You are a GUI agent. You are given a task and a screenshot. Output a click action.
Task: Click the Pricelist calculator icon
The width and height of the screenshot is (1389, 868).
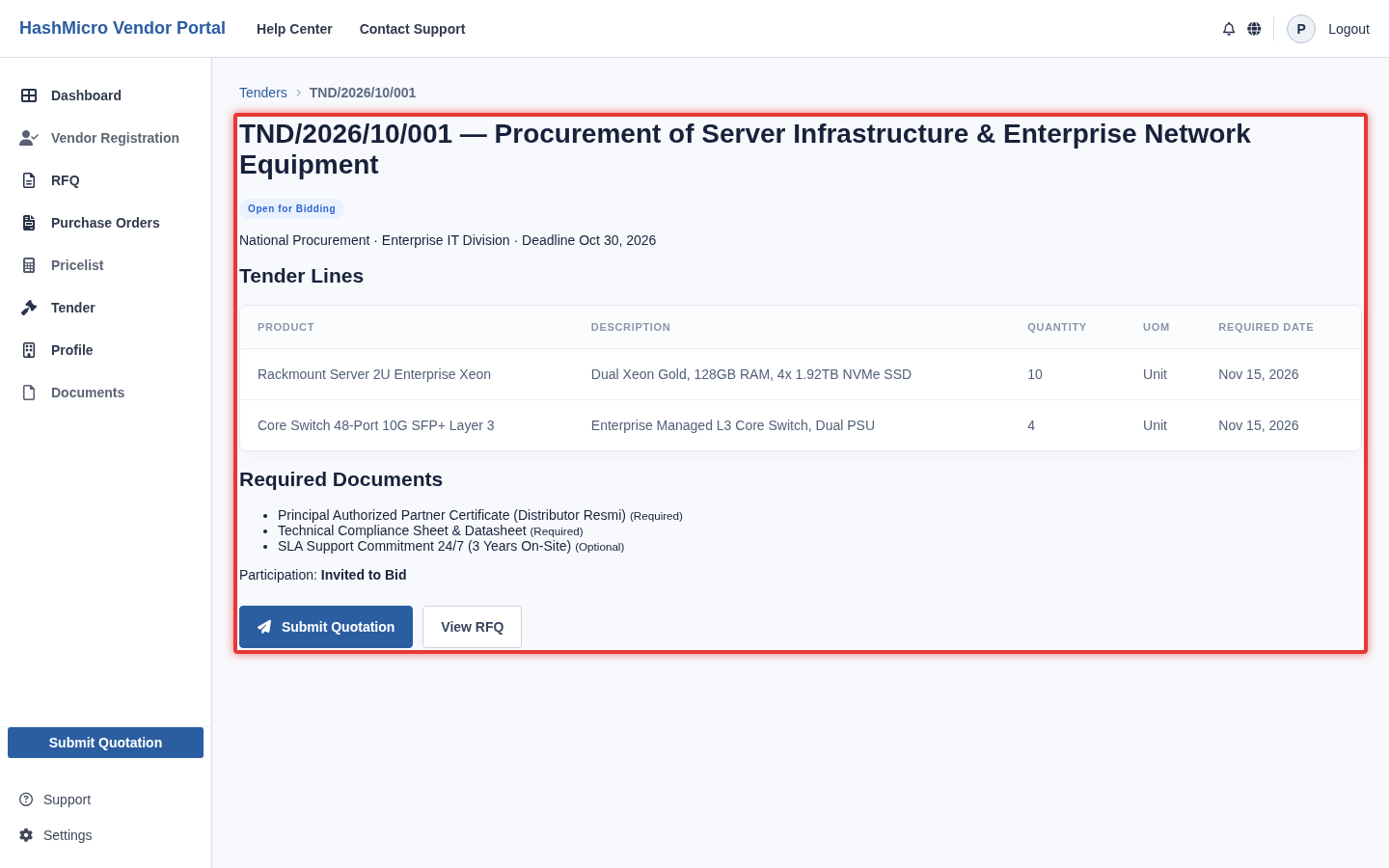click(29, 265)
